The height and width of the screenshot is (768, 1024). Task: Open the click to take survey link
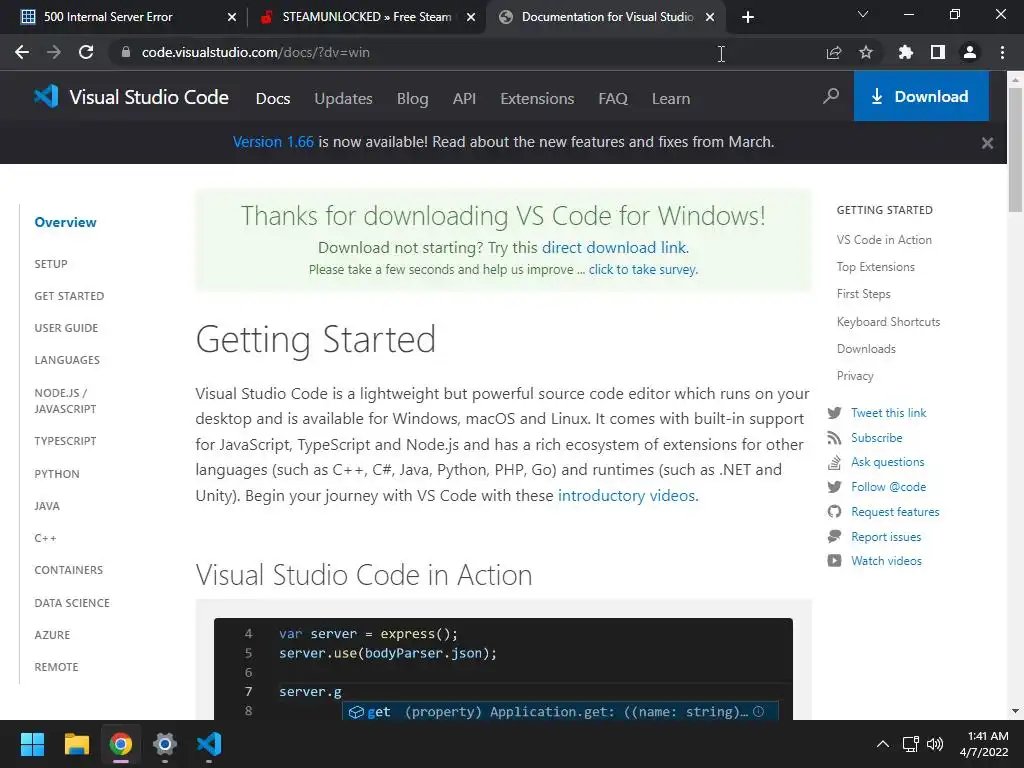pyautogui.click(x=643, y=269)
